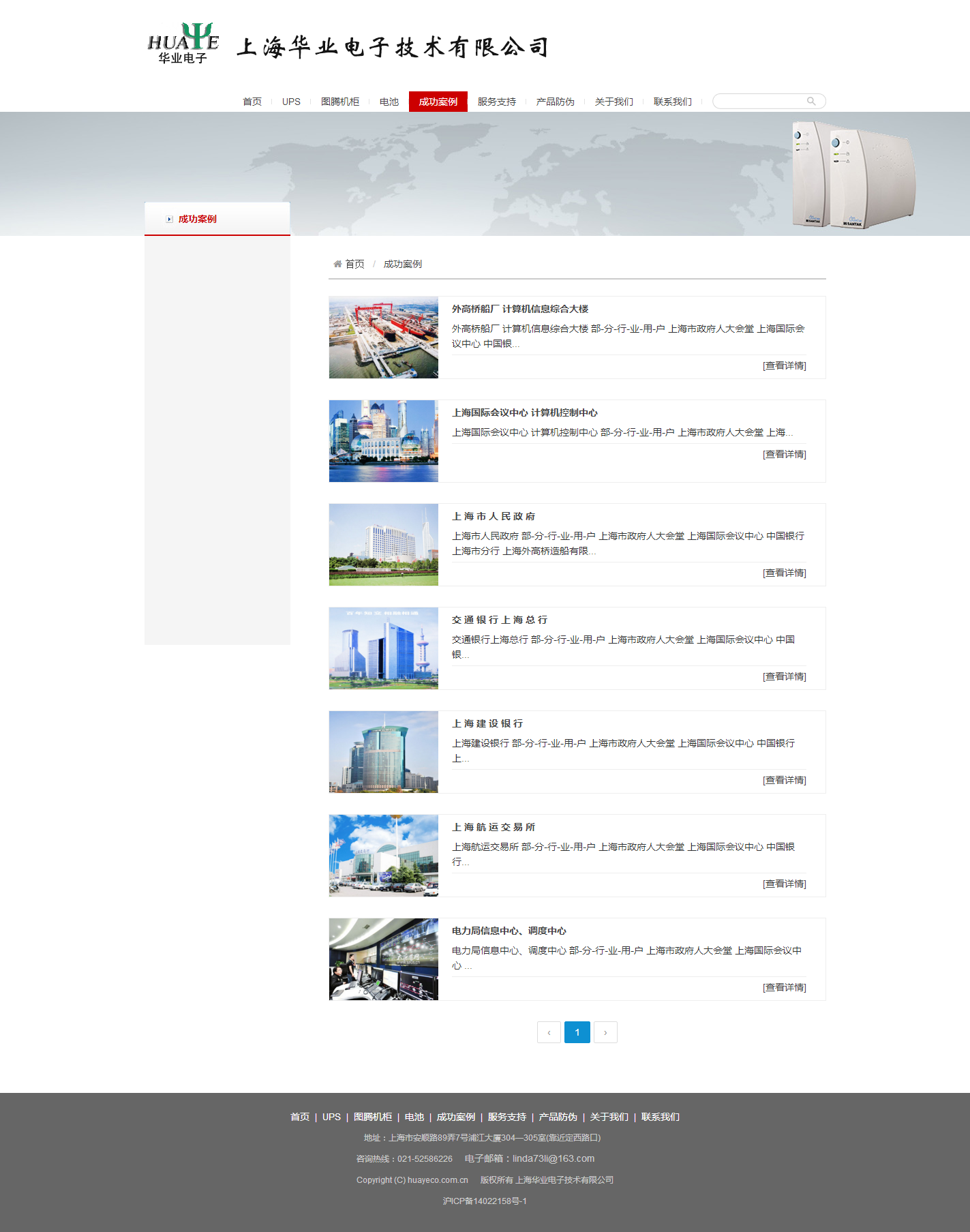Open the power bureau control room thumbnail
The image size is (970, 1232).
pos(384,959)
